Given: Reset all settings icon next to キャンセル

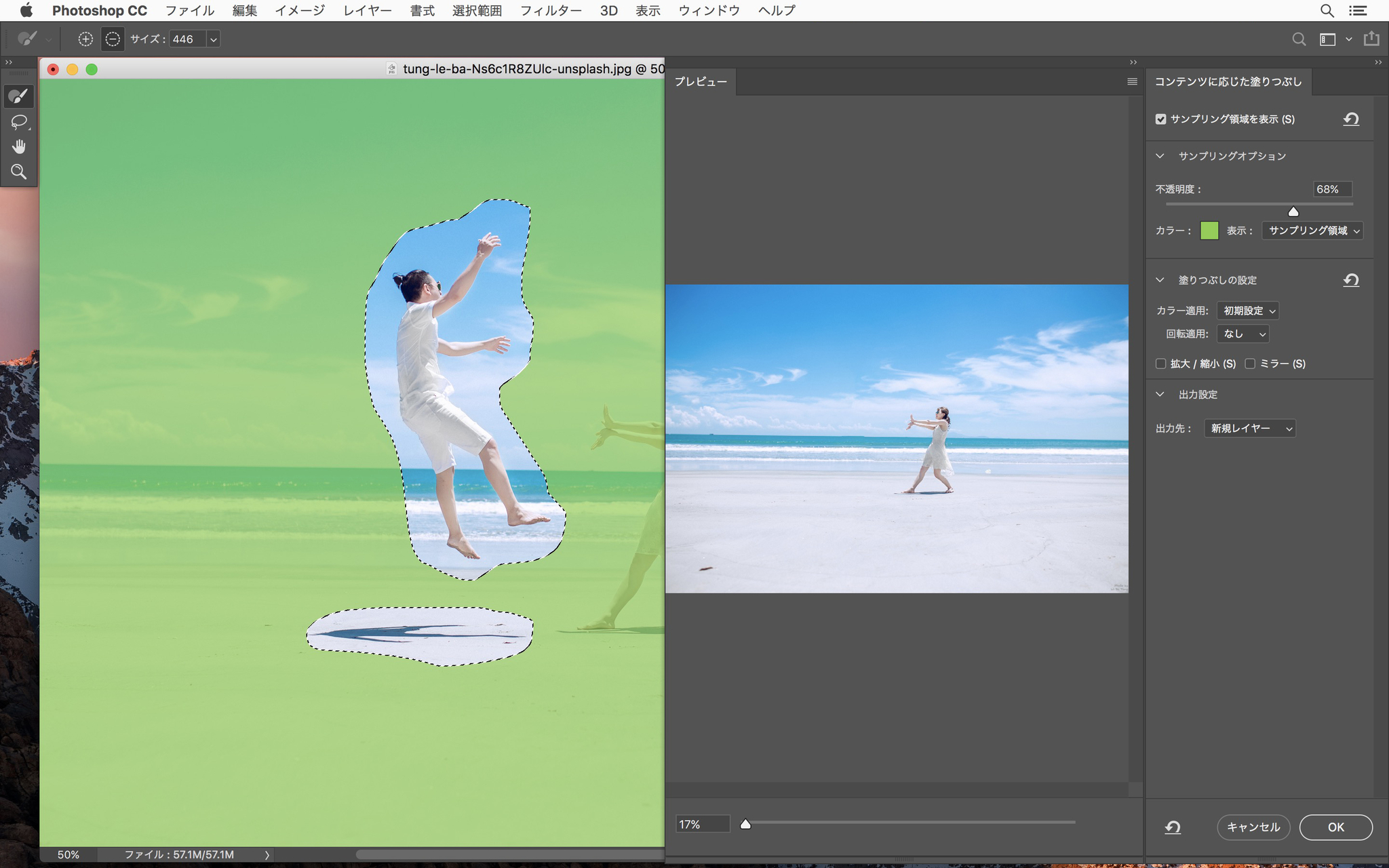Looking at the screenshot, I should click(1173, 827).
